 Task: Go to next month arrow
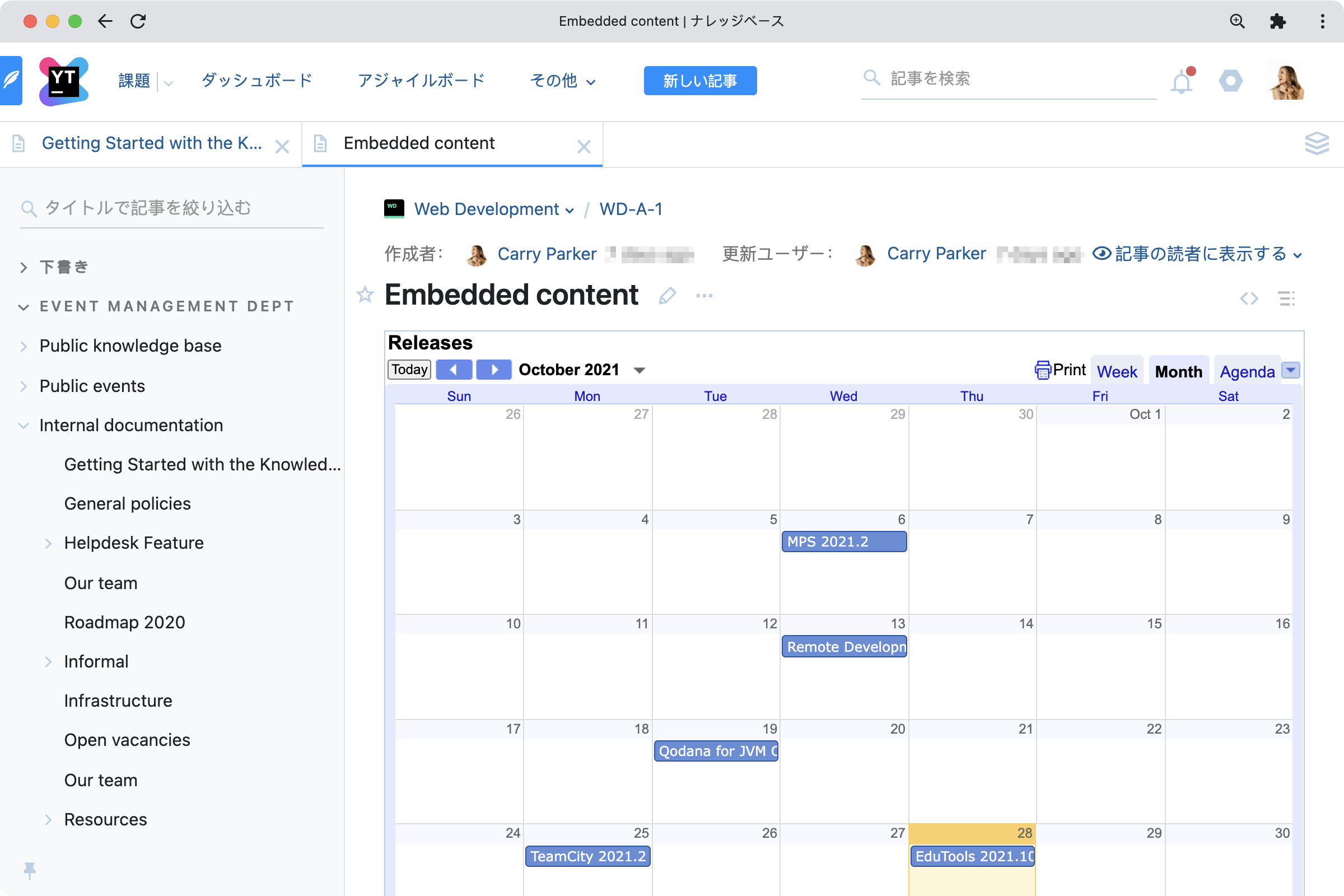click(x=494, y=370)
